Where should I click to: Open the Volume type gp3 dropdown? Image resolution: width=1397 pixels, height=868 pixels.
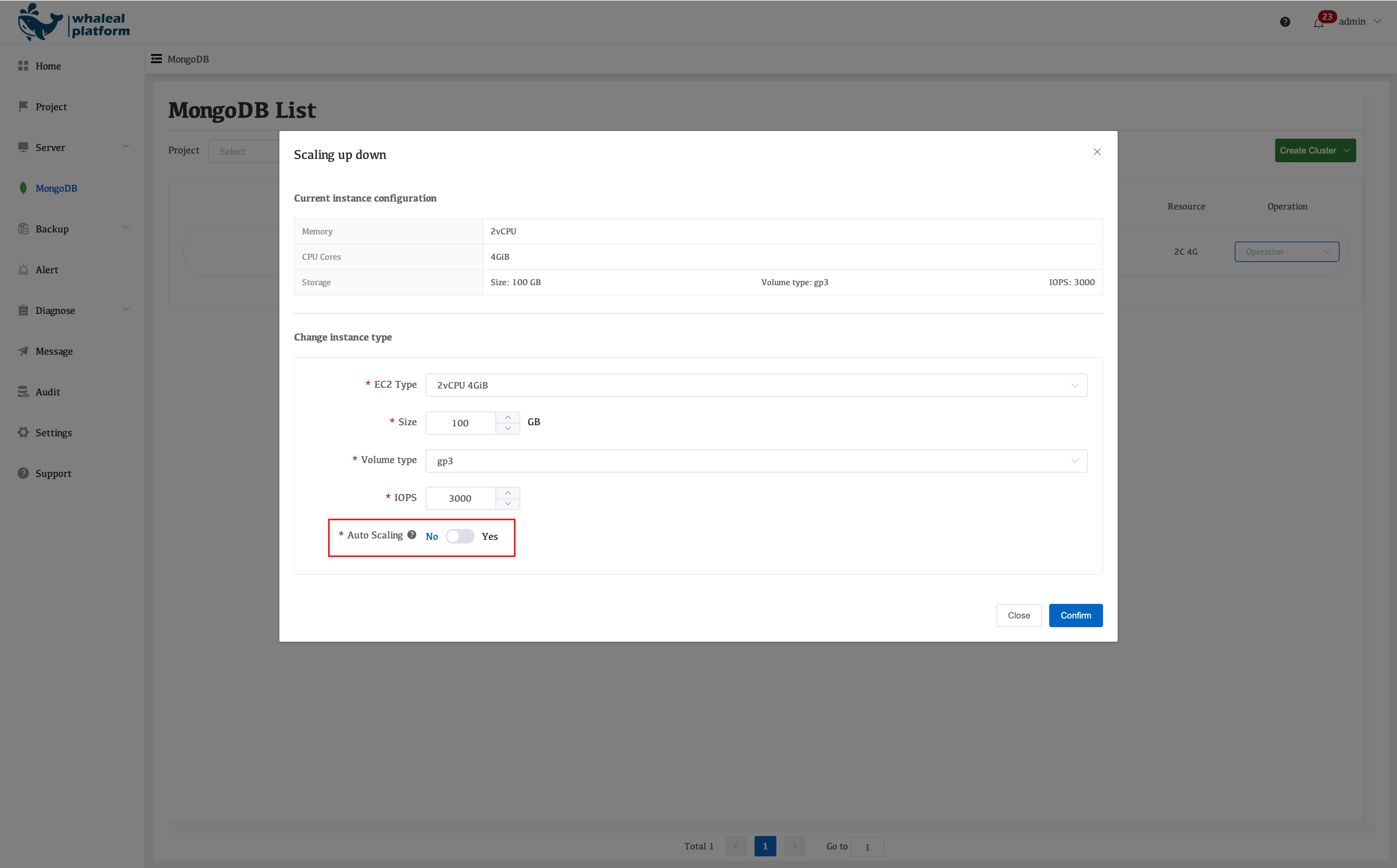coord(756,461)
